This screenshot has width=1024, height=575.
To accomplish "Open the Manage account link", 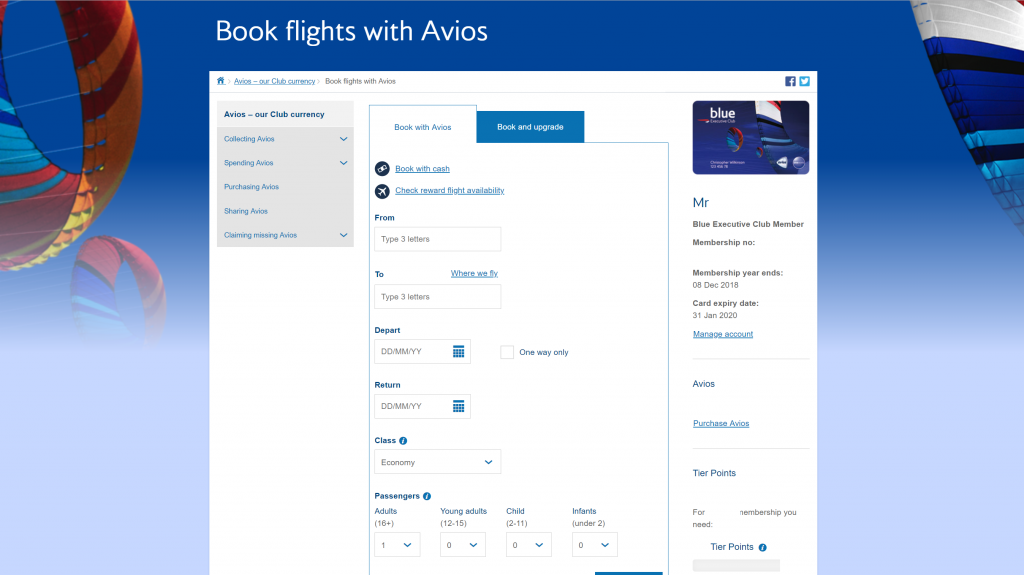I will (x=723, y=335).
